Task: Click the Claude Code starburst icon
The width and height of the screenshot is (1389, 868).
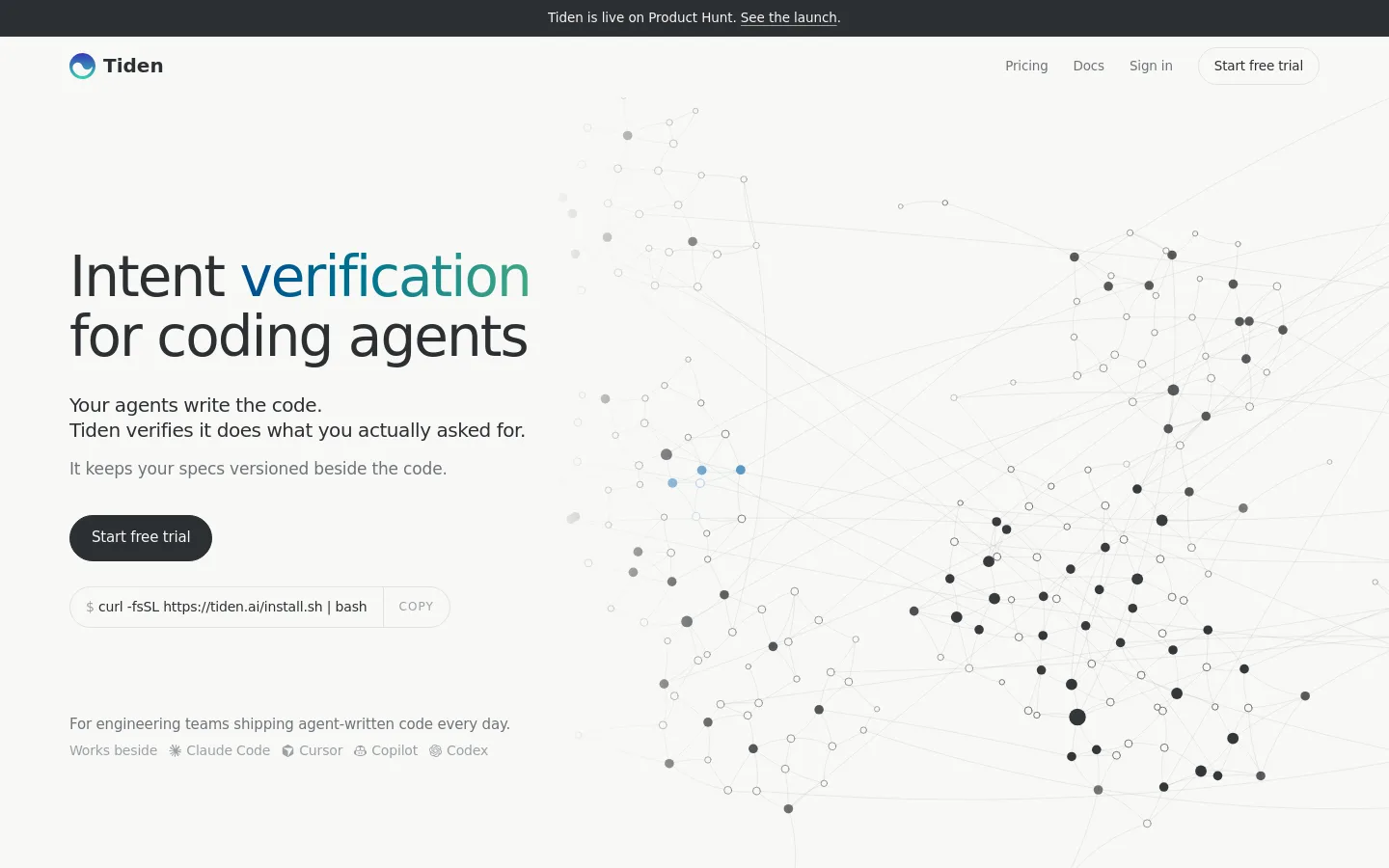Action: [x=176, y=750]
